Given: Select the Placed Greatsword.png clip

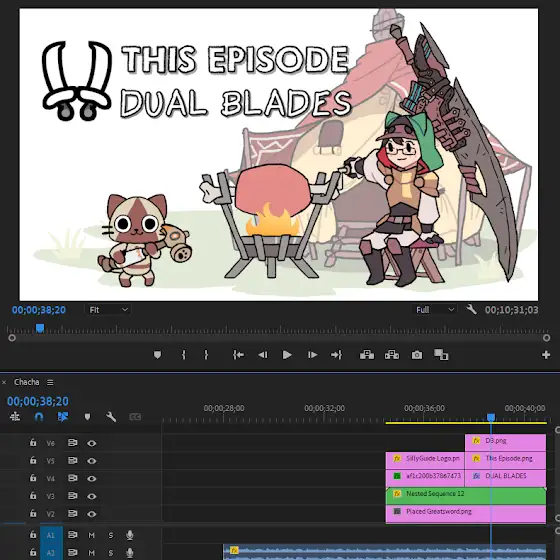Looking at the screenshot, I should coord(466,514).
